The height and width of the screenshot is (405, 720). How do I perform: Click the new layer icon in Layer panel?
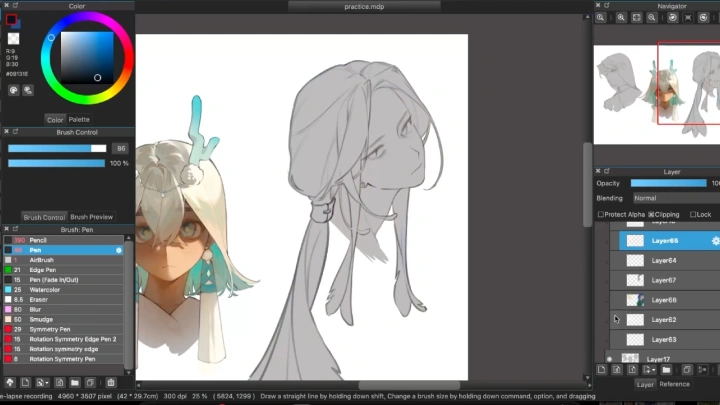(602, 370)
